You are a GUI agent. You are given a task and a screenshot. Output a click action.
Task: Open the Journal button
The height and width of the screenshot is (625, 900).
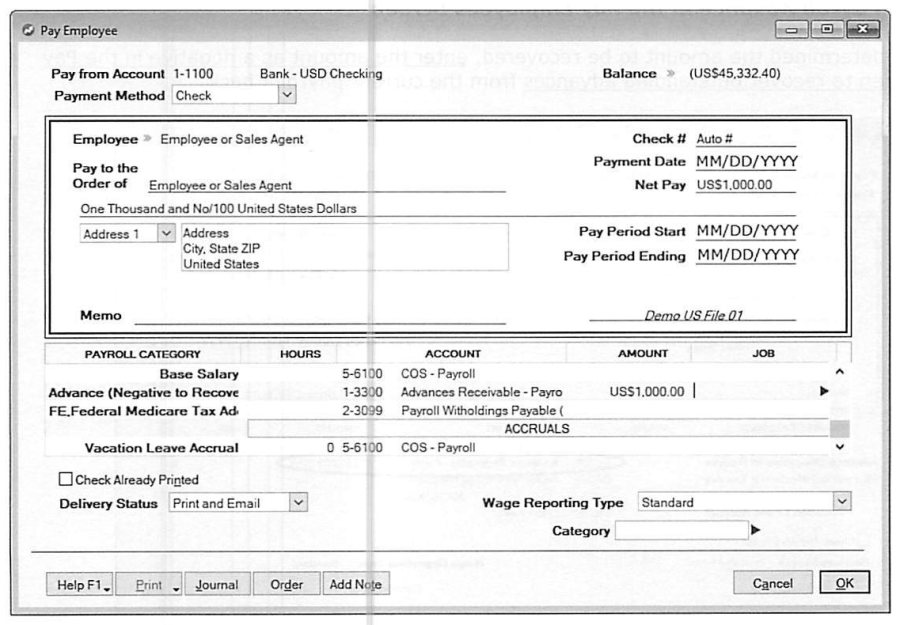coord(217,584)
